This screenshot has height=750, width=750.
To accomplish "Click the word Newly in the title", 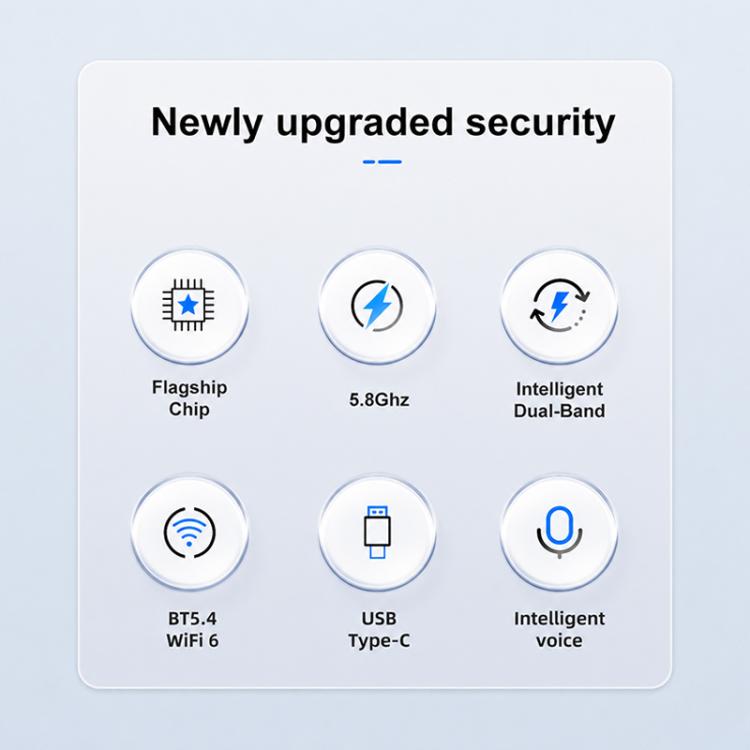I will point(206,122).
